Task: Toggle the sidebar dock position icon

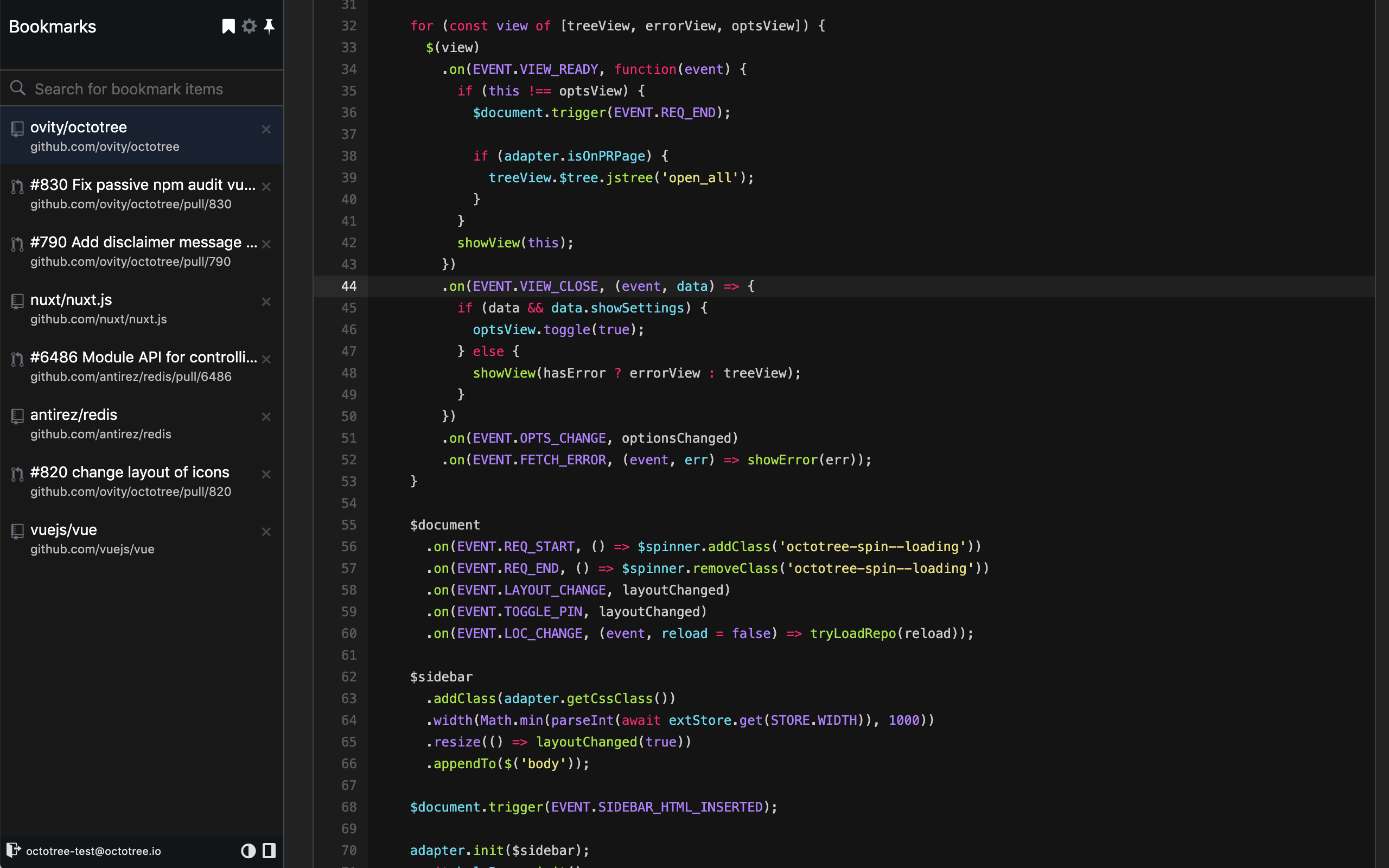Action: coord(269,851)
